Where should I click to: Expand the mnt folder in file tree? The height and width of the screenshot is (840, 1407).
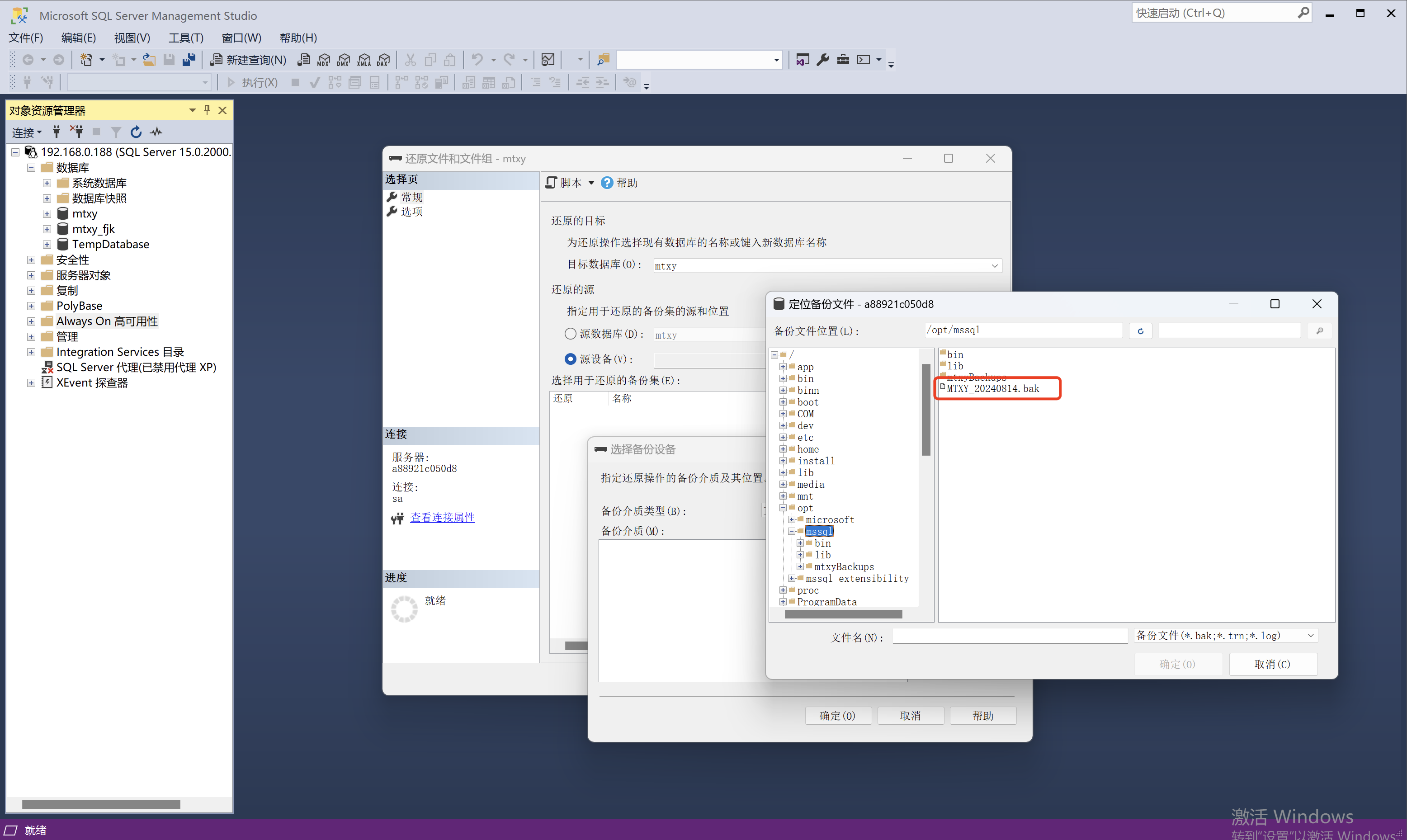[x=783, y=496]
